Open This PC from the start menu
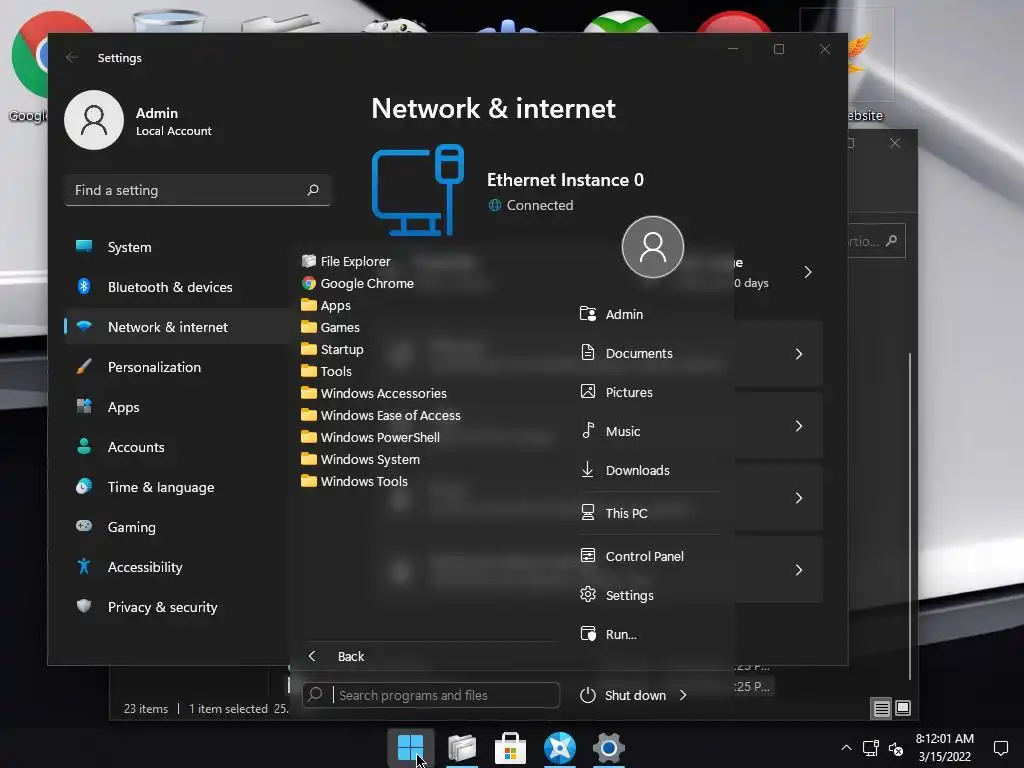The width and height of the screenshot is (1024, 768). (614, 513)
